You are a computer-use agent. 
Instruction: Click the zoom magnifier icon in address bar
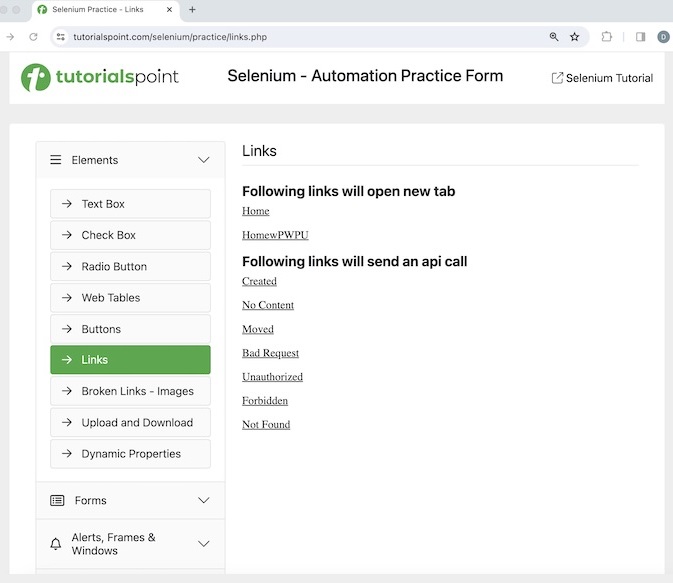pyautogui.click(x=554, y=37)
